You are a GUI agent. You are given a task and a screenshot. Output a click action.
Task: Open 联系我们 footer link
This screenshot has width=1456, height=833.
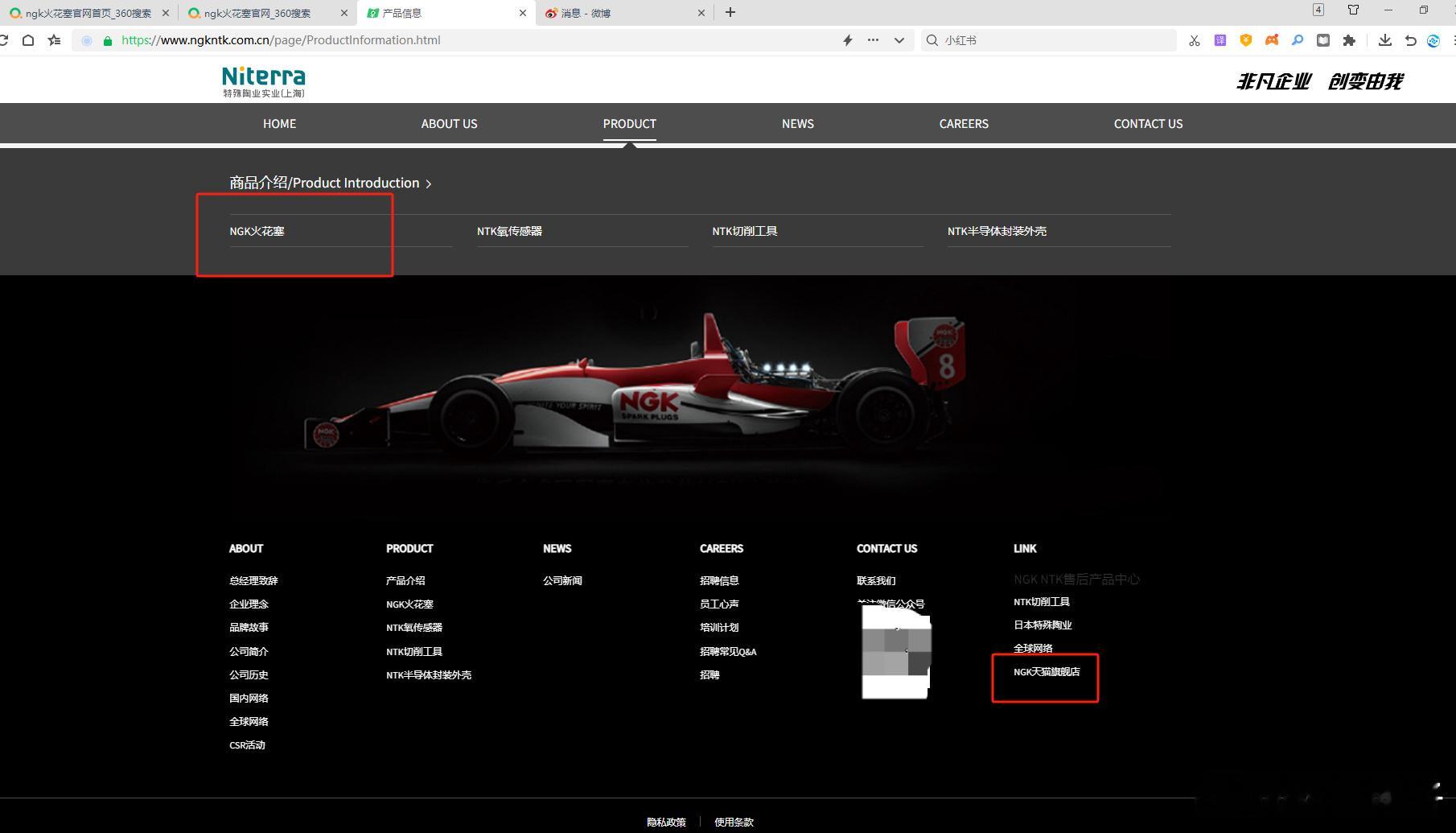[876, 580]
